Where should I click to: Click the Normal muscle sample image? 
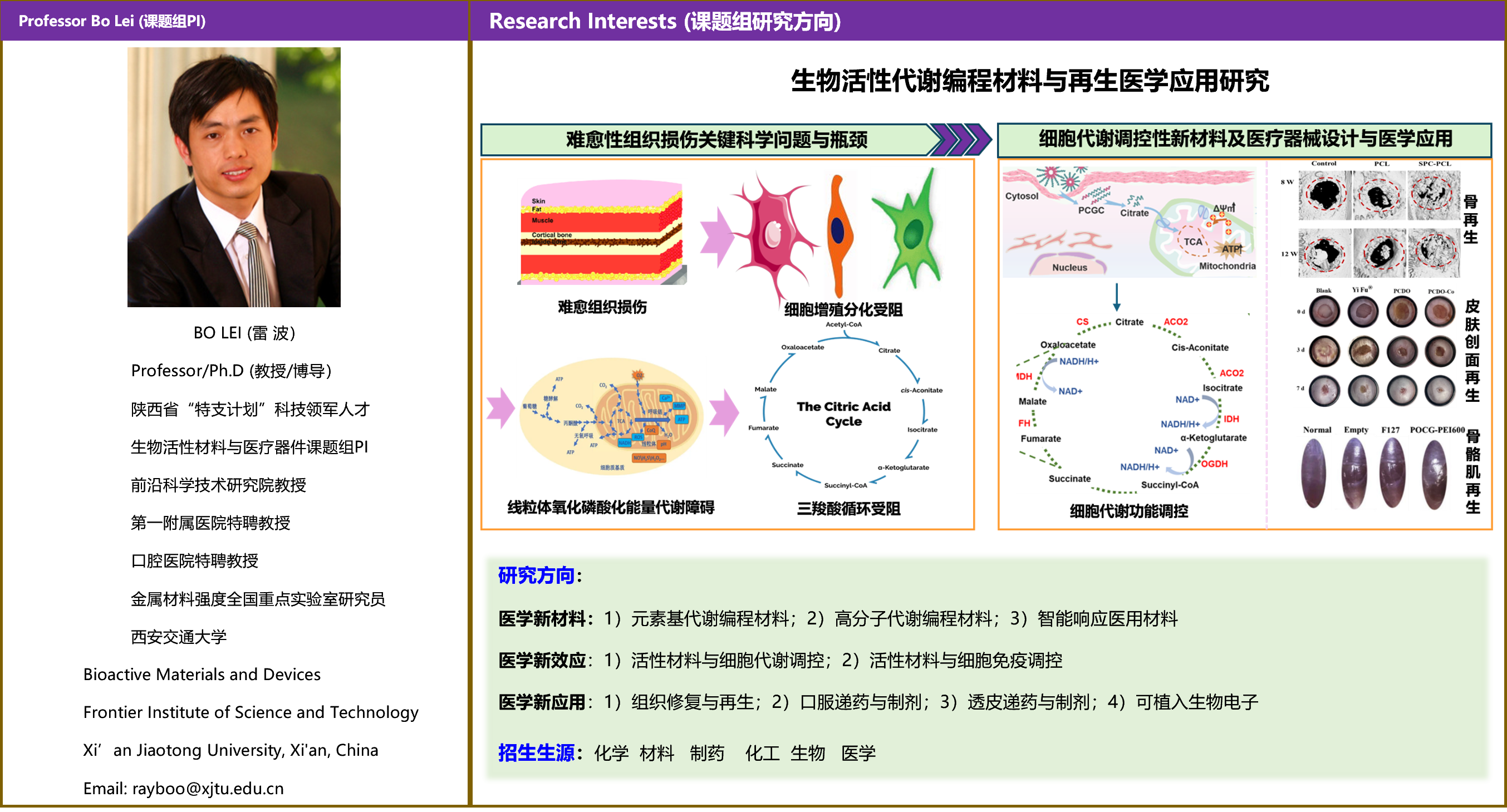[x=1314, y=473]
